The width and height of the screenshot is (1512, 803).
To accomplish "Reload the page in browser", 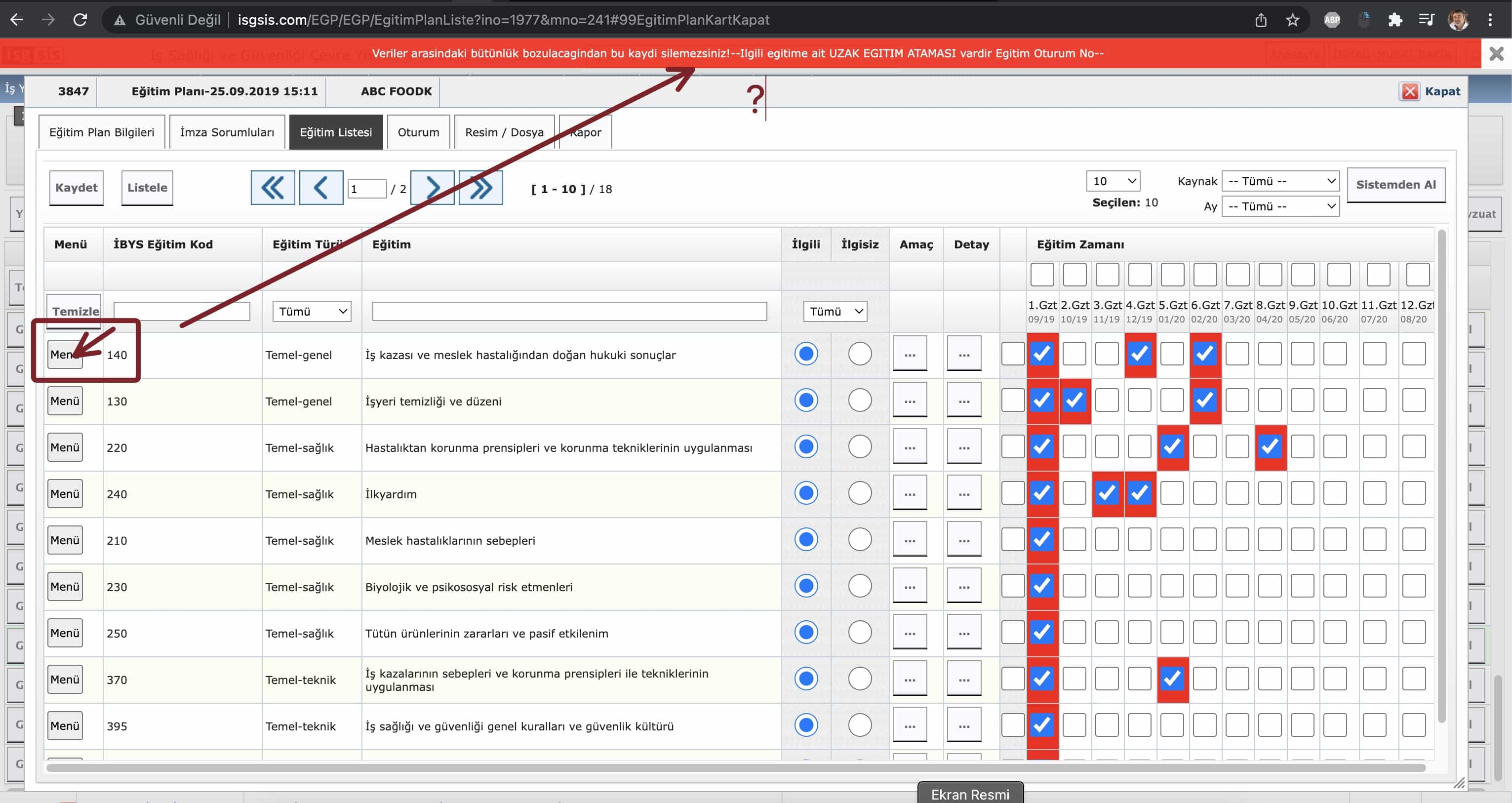I will pos(80,20).
